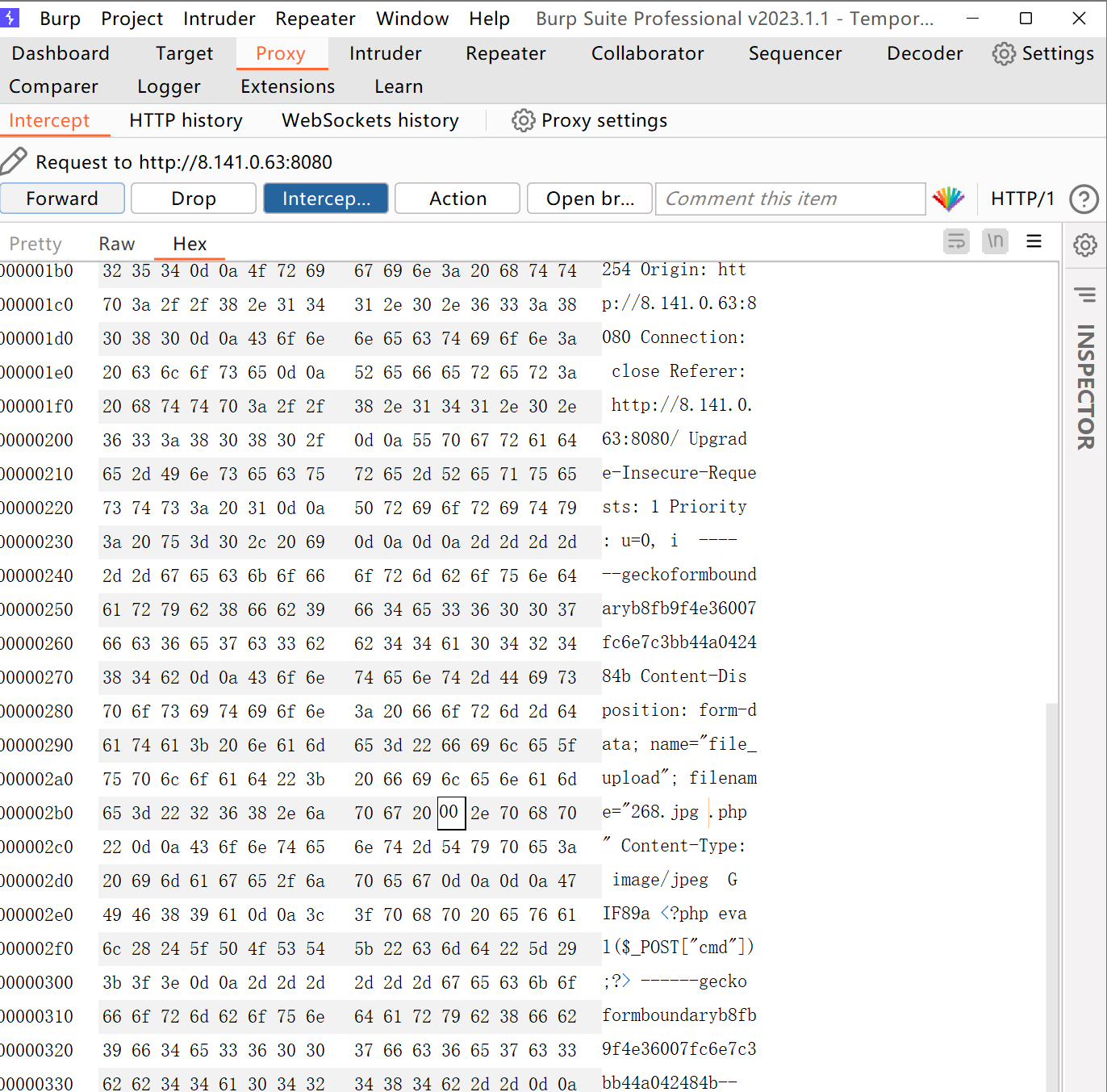Click ASCII text '254 Origin: htt'
1107x1092 pixels.
coord(675,270)
